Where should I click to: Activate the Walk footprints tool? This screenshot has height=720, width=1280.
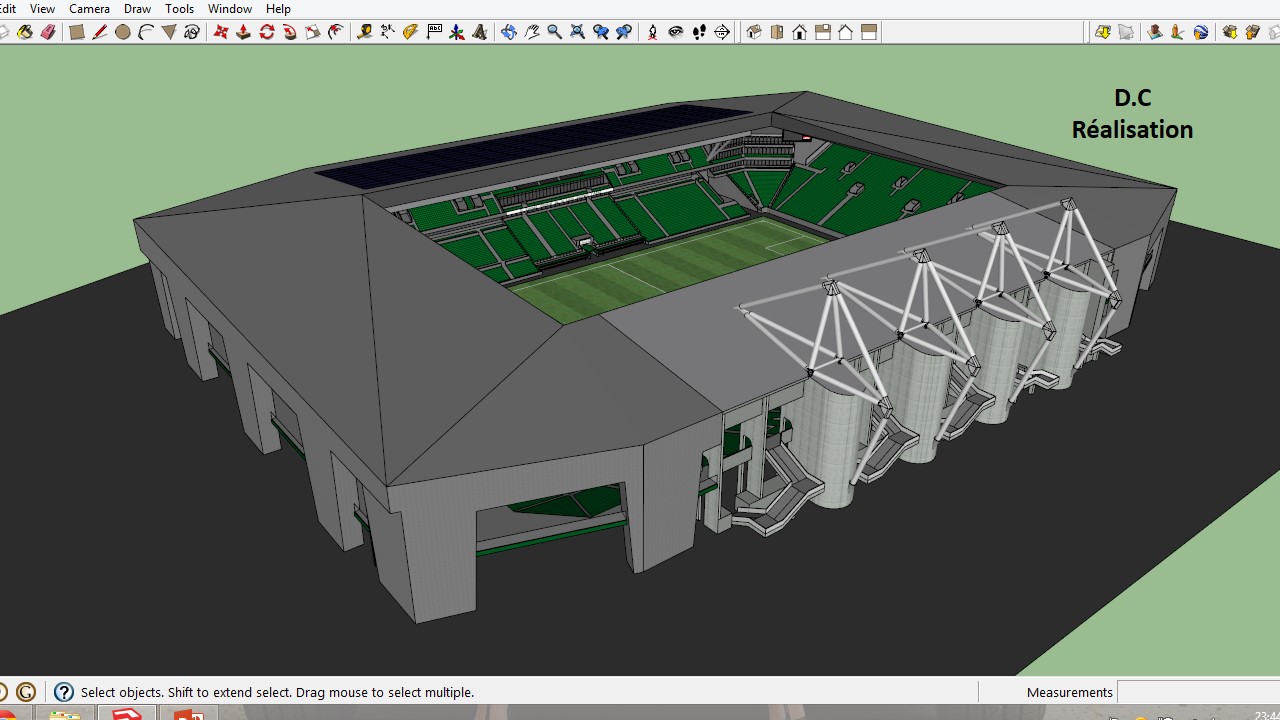699,32
